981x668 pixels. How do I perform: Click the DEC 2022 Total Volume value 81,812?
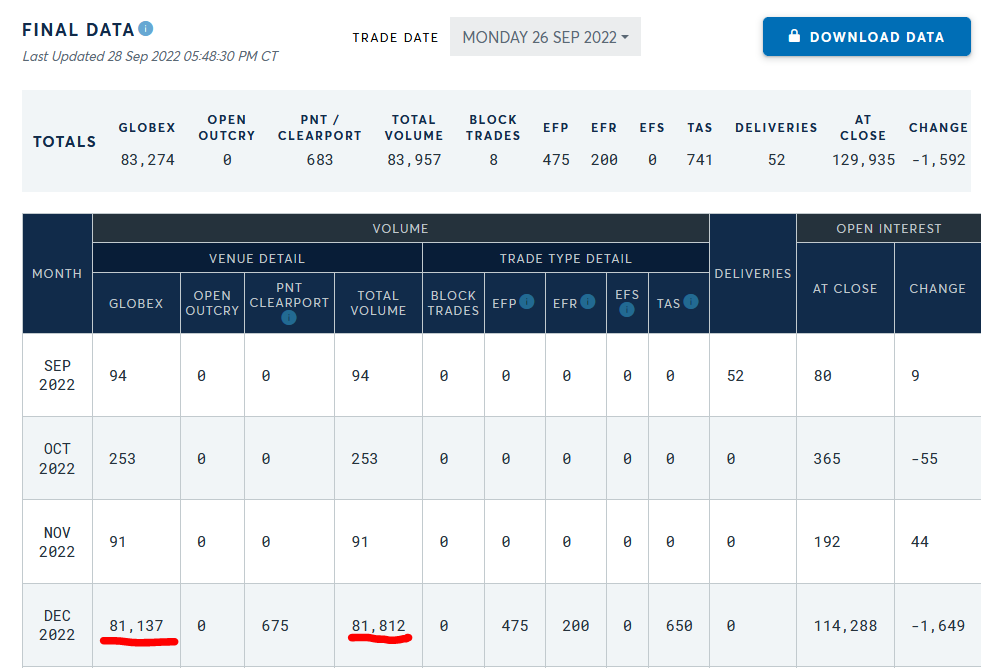coord(379,626)
